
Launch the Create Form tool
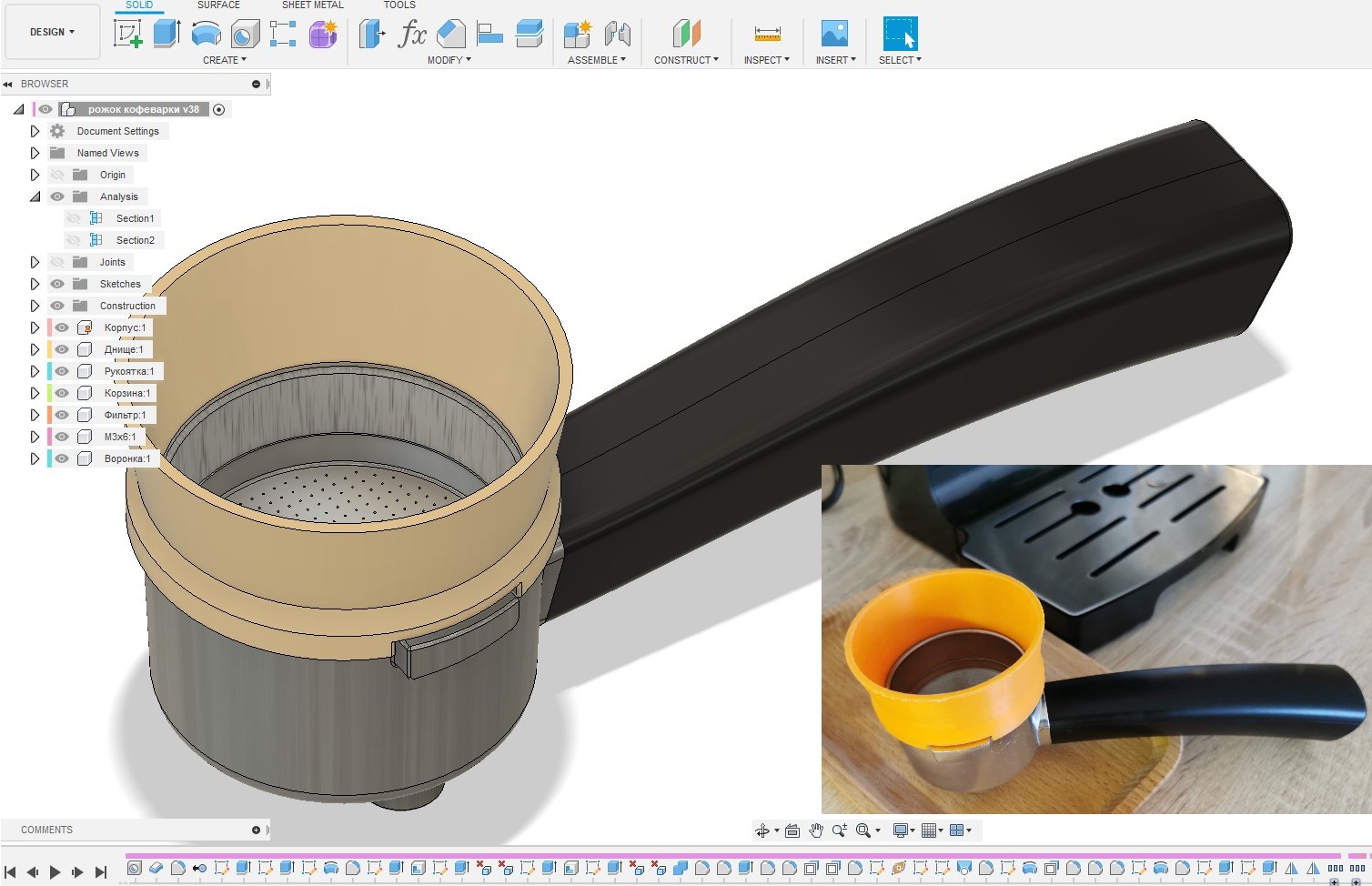click(x=323, y=35)
